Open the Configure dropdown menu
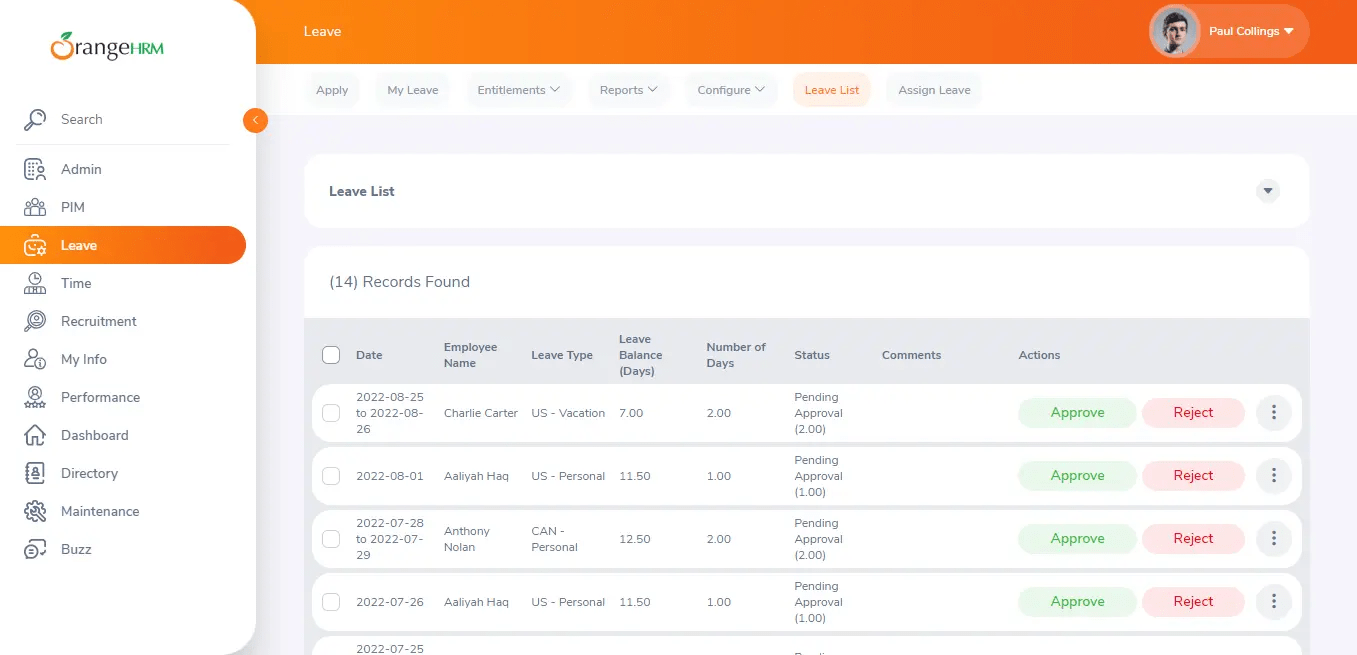The image size is (1357, 655). 731,90
